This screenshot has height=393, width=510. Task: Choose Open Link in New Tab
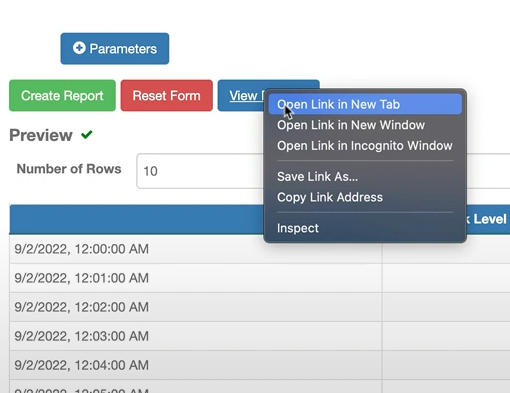point(365,104)
